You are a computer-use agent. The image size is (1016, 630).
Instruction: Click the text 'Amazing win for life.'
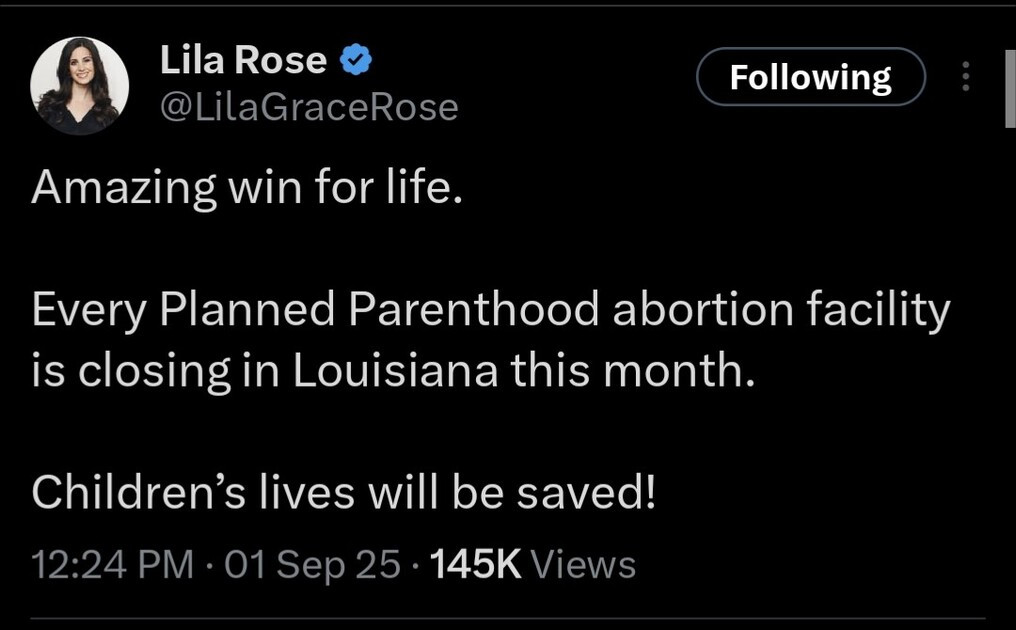(247, 187)
